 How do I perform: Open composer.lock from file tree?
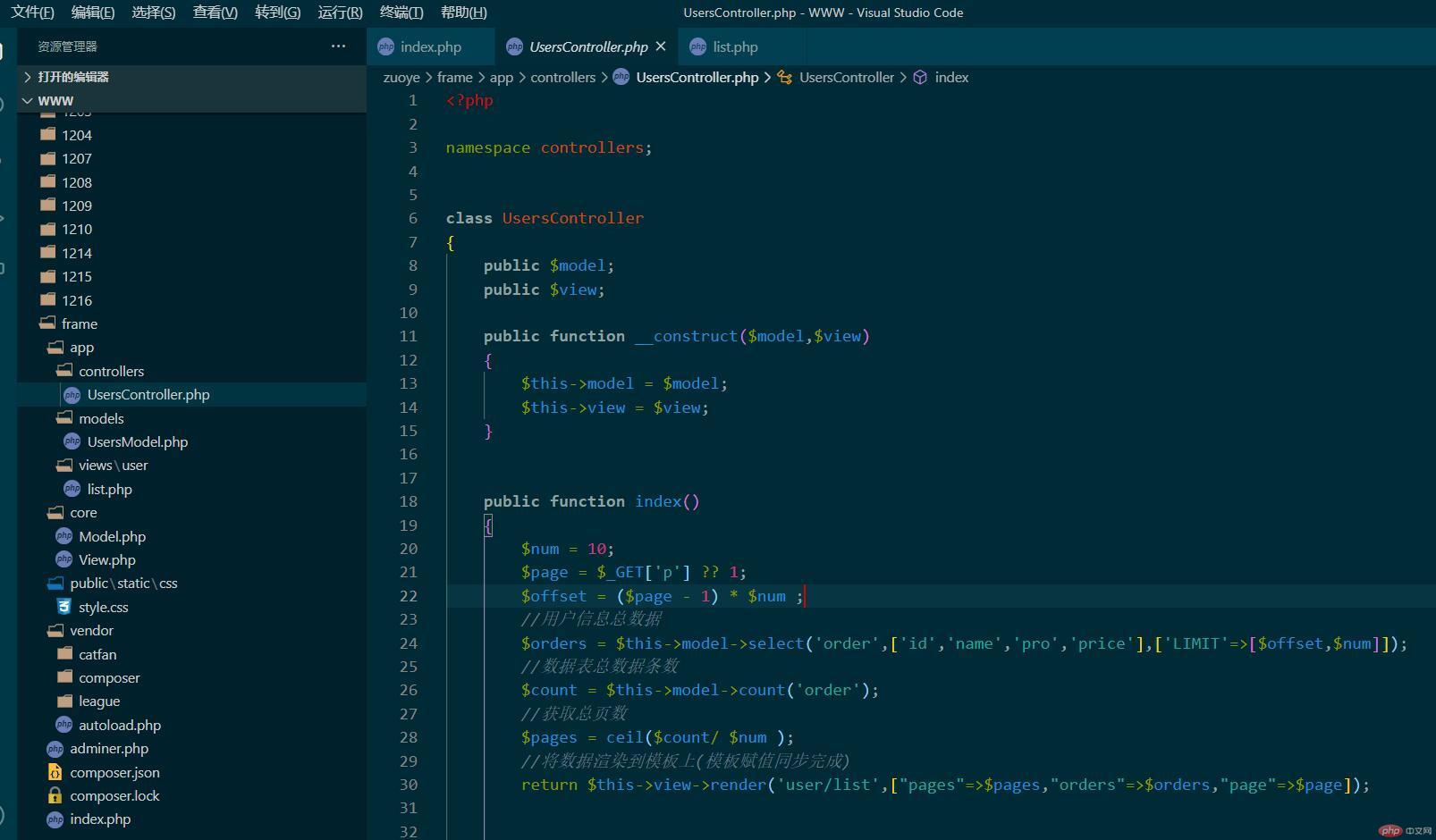click(191, 795)
